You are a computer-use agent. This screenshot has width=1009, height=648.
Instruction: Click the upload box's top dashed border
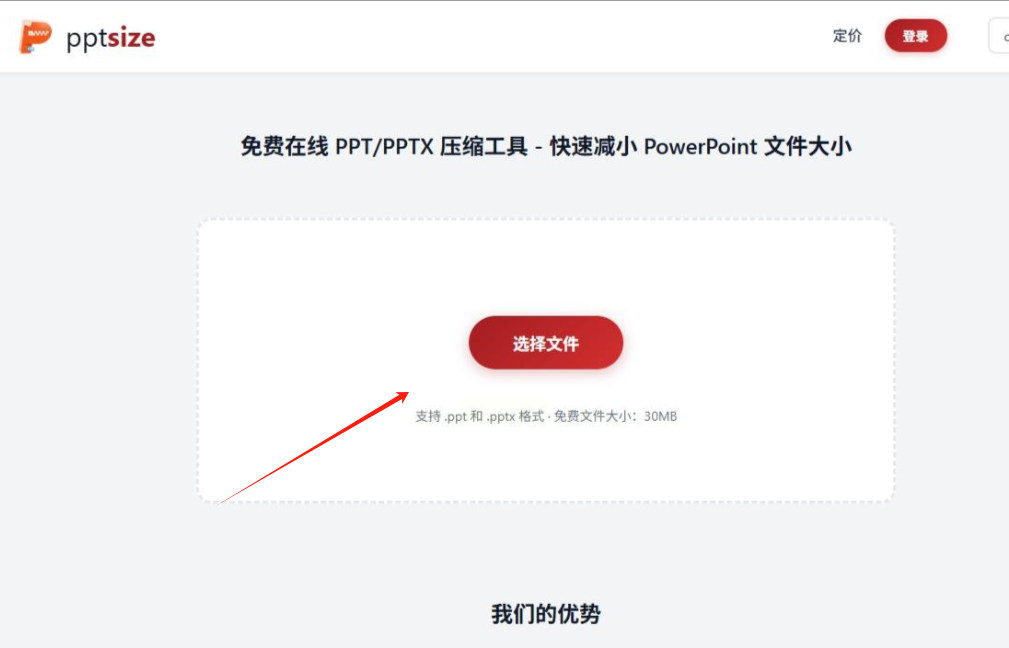(546, 220)
